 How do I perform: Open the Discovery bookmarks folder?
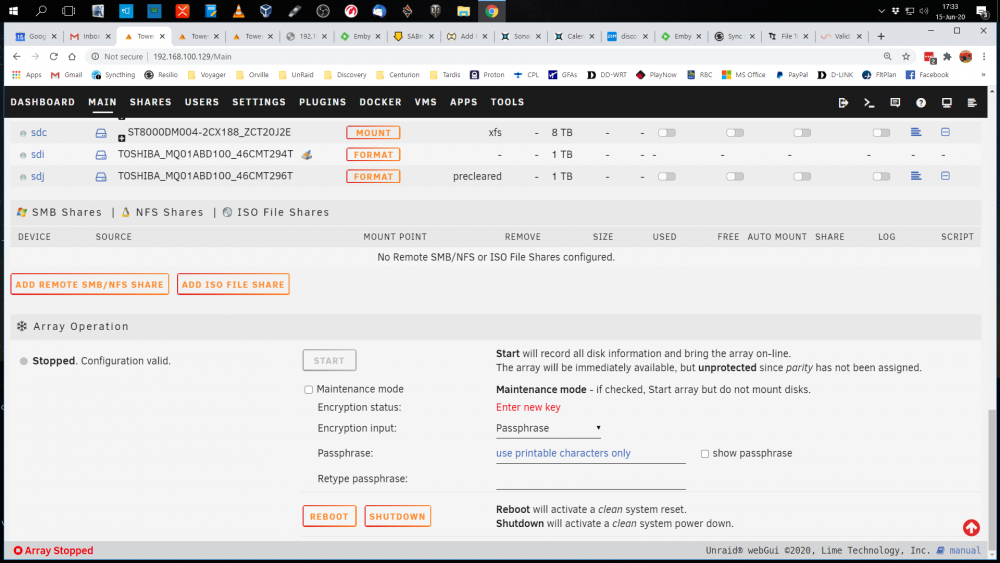(346, 75)
